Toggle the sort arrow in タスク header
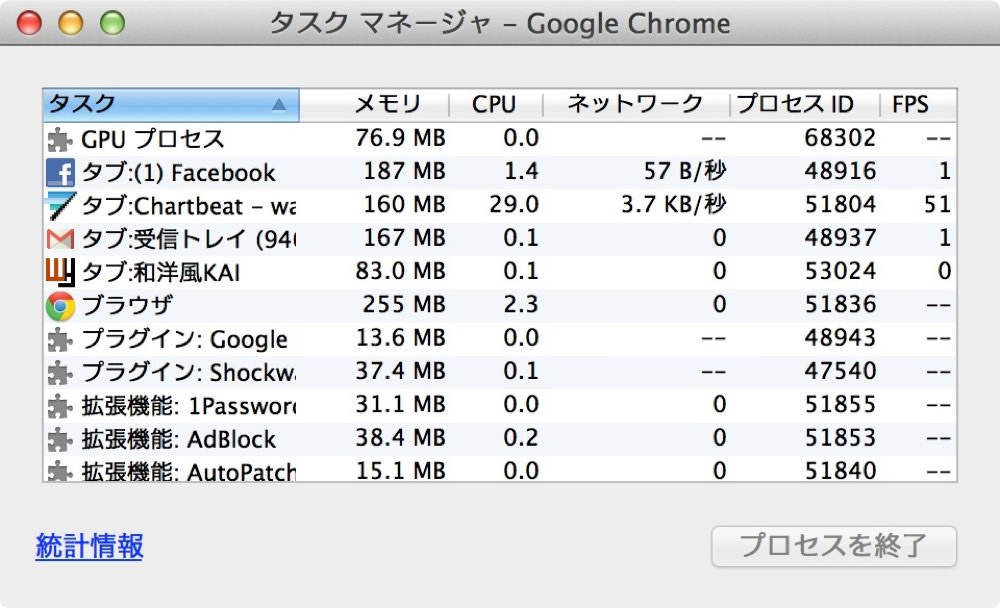1000x608 pixels. pyautogui.click(x=279, y=105)
